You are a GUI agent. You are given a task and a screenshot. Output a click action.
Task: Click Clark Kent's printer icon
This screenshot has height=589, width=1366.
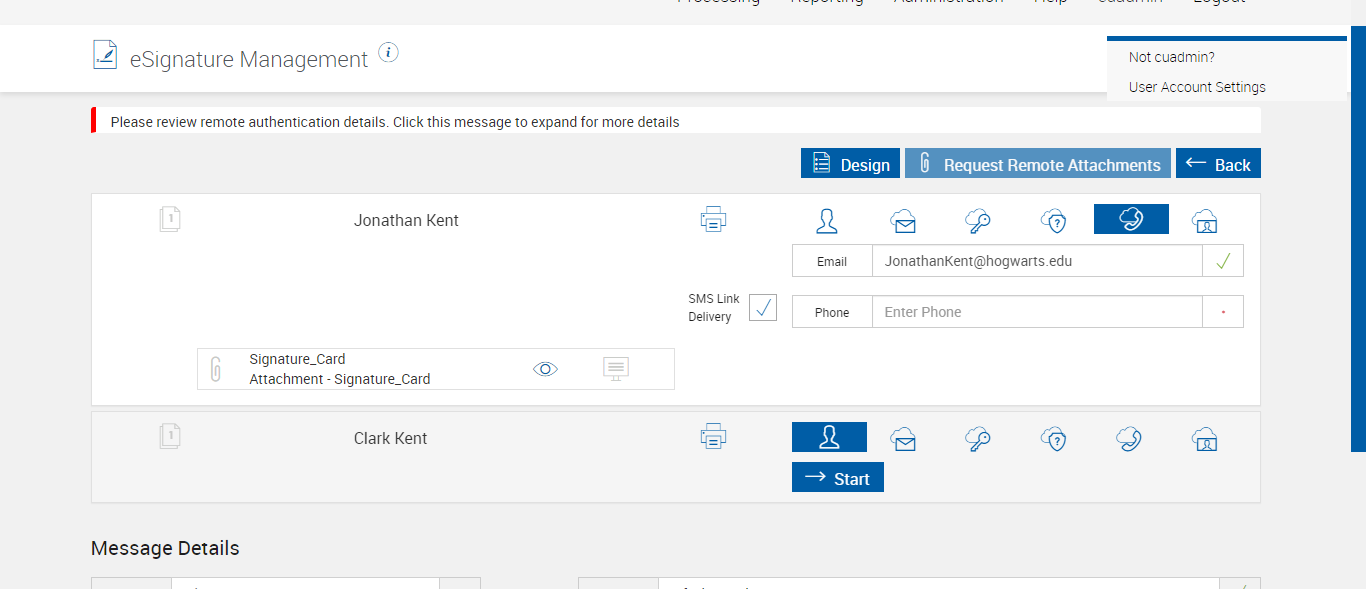[x=713, y=437]
